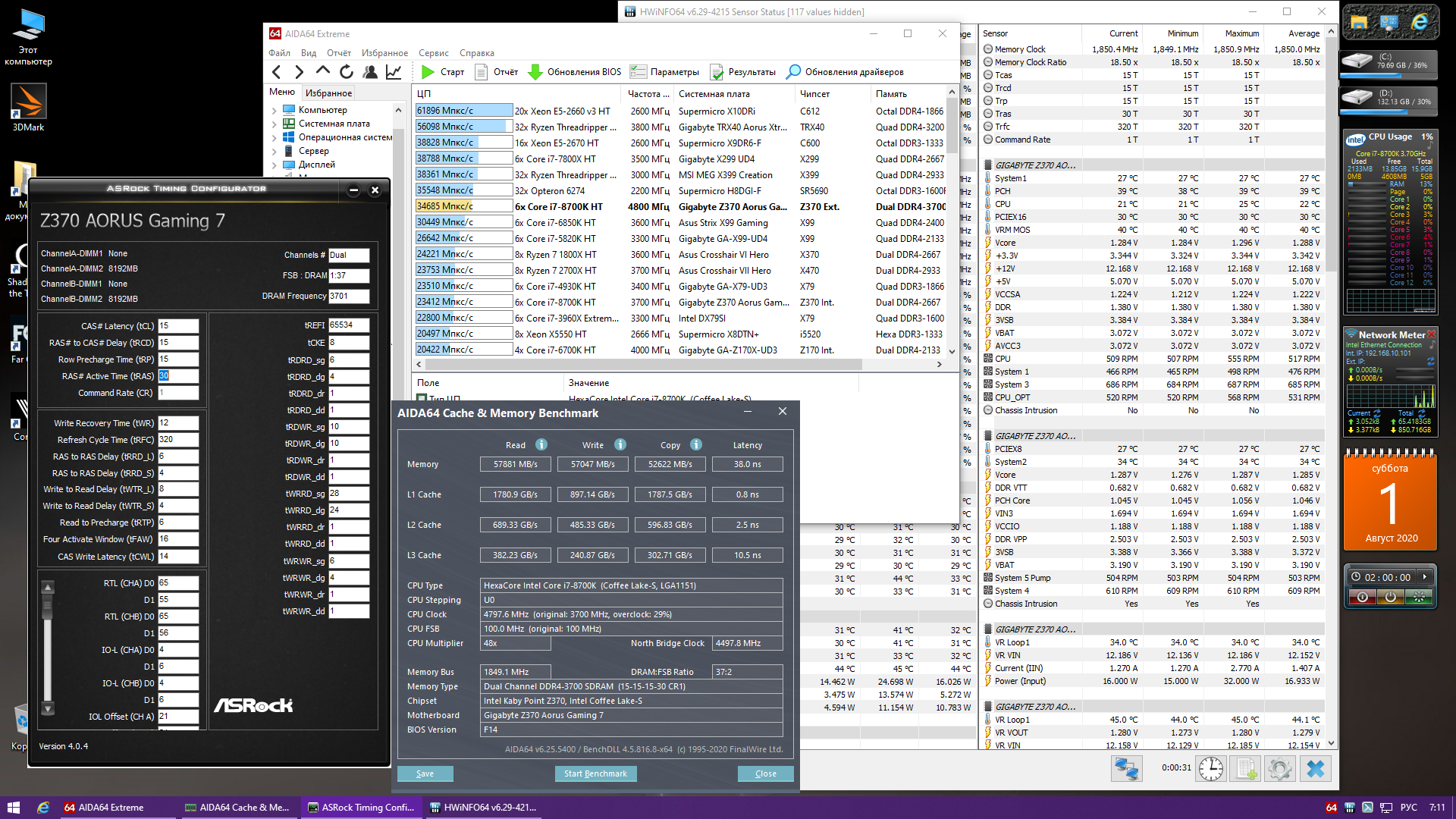1456x819 pixels.
Task: Open the AIDA64 graph chart icon
Action: pyautogui.click(x=394, y=72)
